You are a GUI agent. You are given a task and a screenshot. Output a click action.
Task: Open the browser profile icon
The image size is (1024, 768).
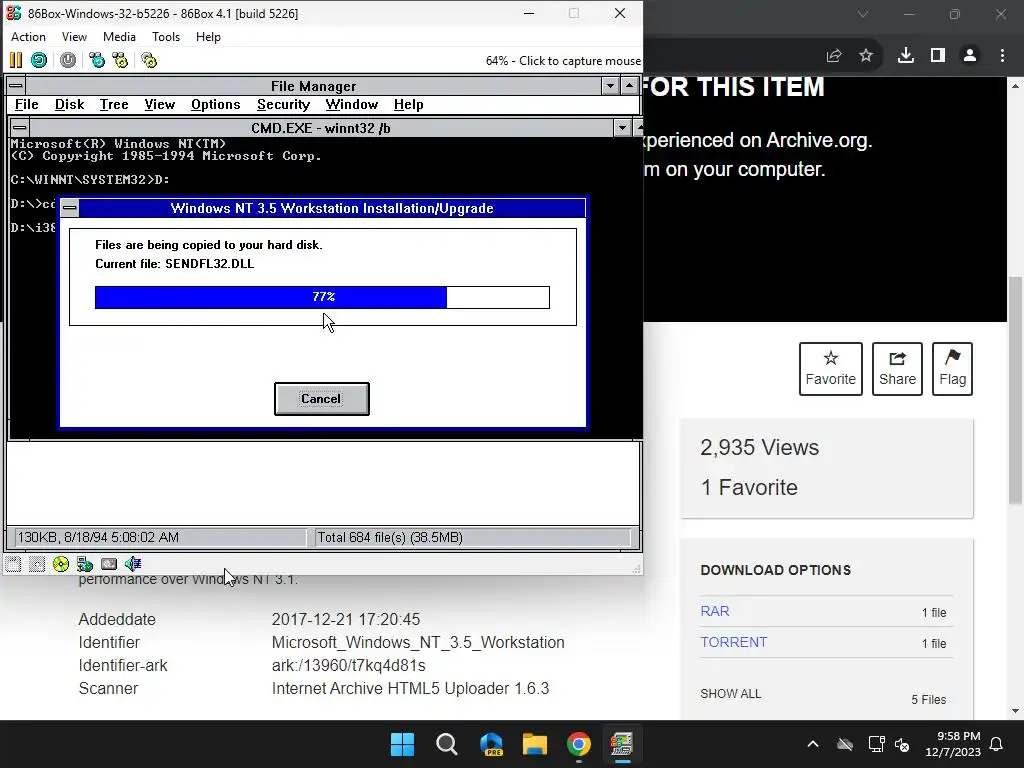970,56
